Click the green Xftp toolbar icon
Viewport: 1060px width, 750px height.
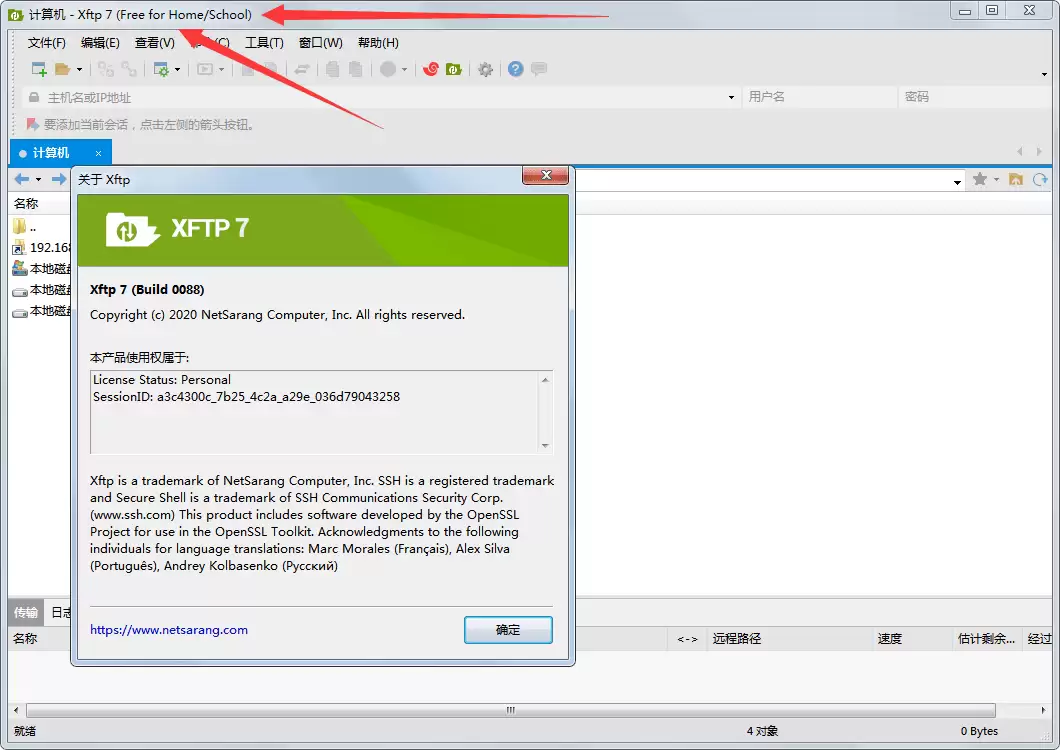pyautogui.click(x=454, y=69)
